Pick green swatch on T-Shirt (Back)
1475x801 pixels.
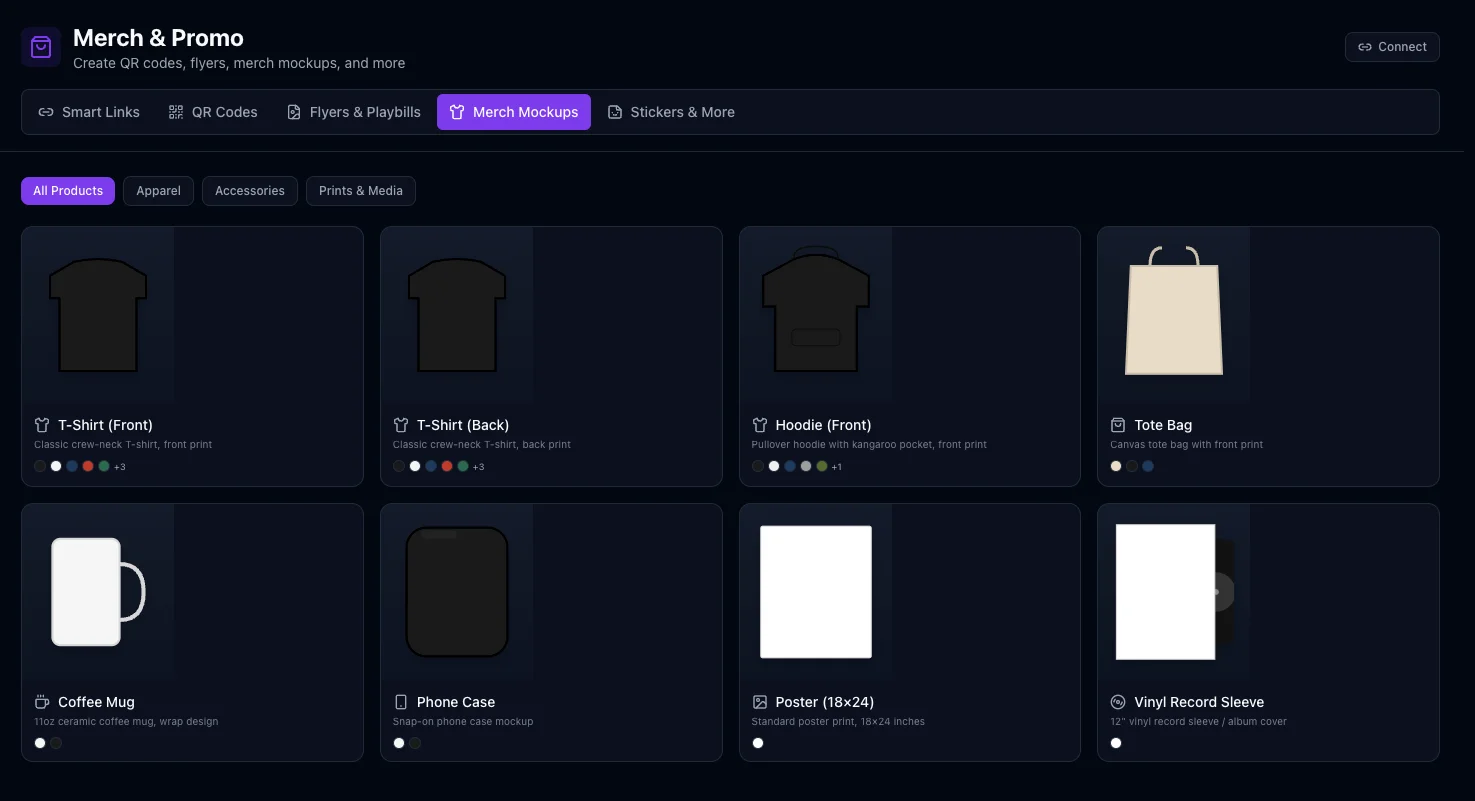tap(463, 466)
